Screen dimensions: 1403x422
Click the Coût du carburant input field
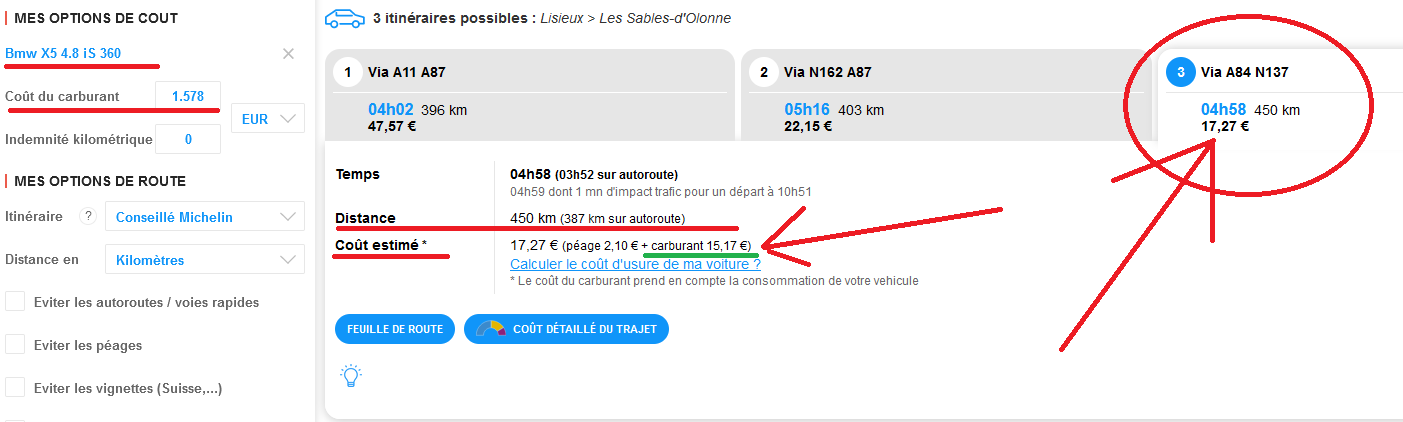tap(188, 97)
